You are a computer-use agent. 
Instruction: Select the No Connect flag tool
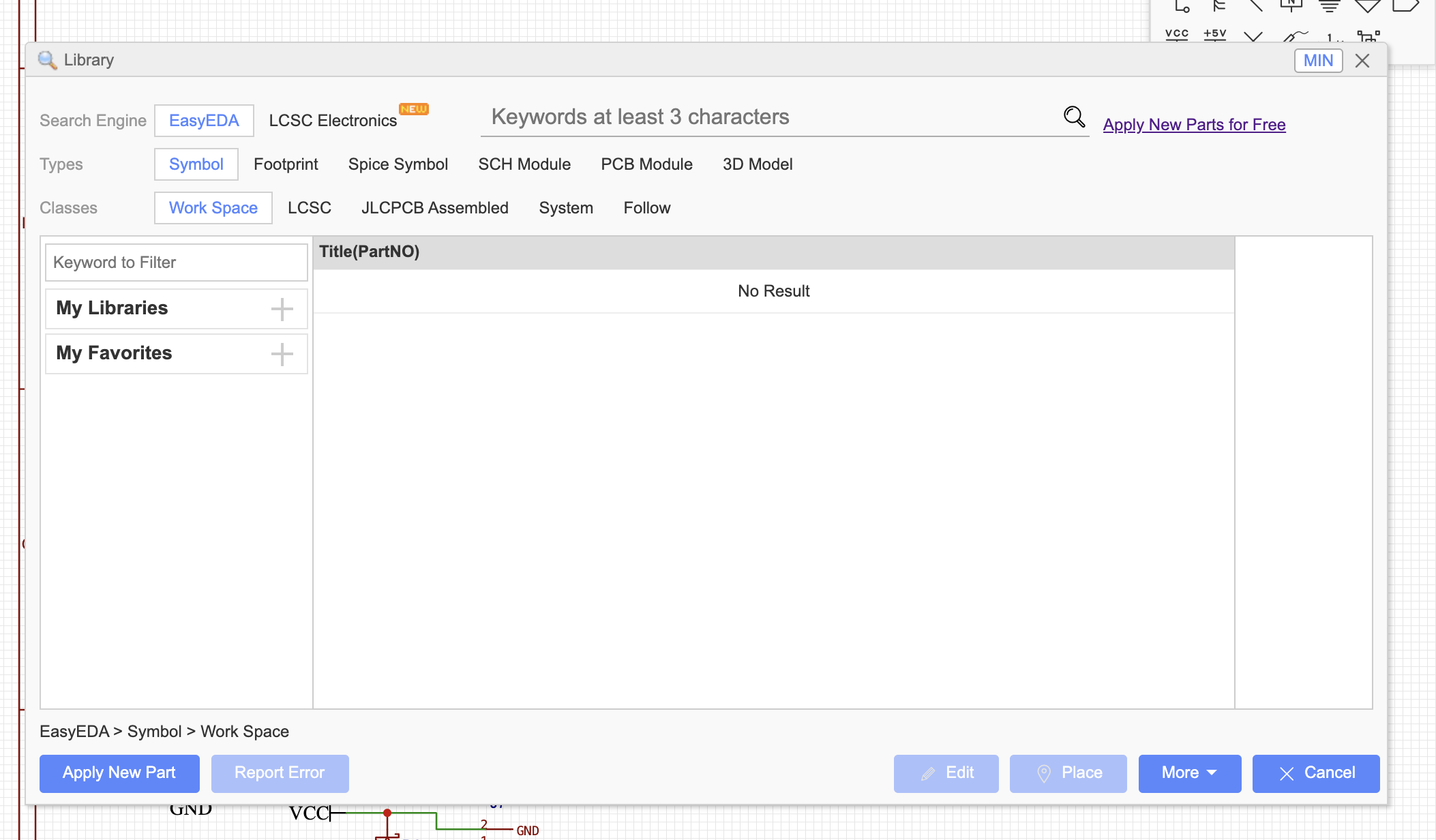point(1253,35)
